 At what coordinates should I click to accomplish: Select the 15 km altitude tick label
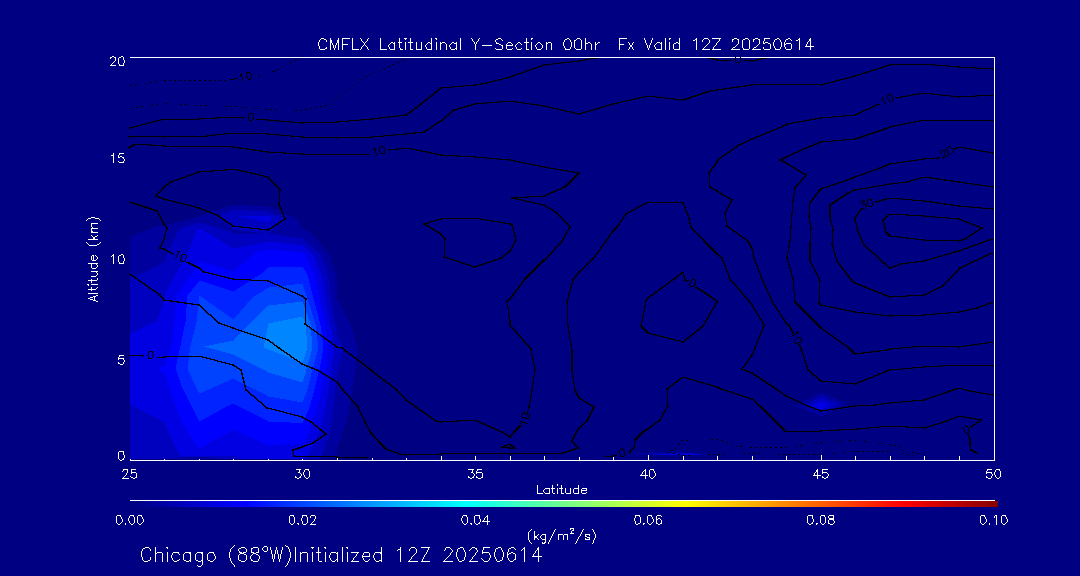[x=115, y=159]
